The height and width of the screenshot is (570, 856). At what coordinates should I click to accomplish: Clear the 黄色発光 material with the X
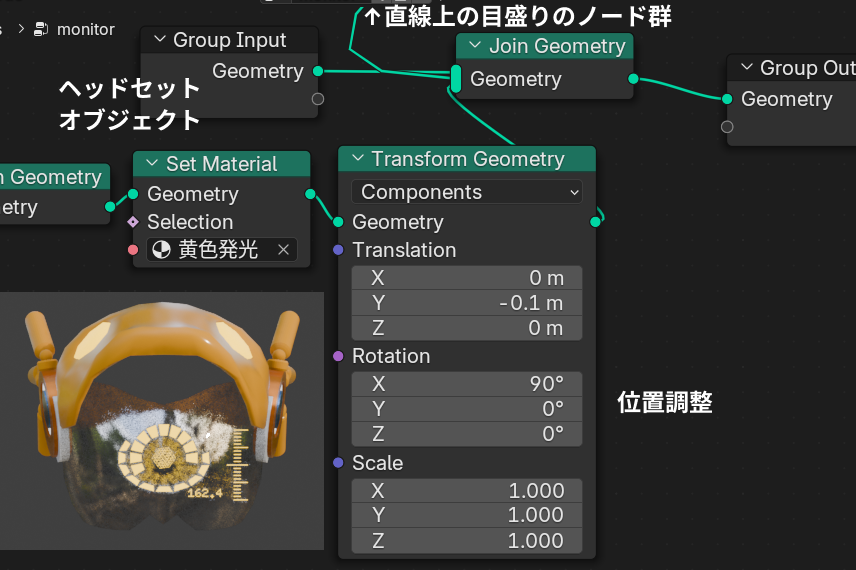283,250
